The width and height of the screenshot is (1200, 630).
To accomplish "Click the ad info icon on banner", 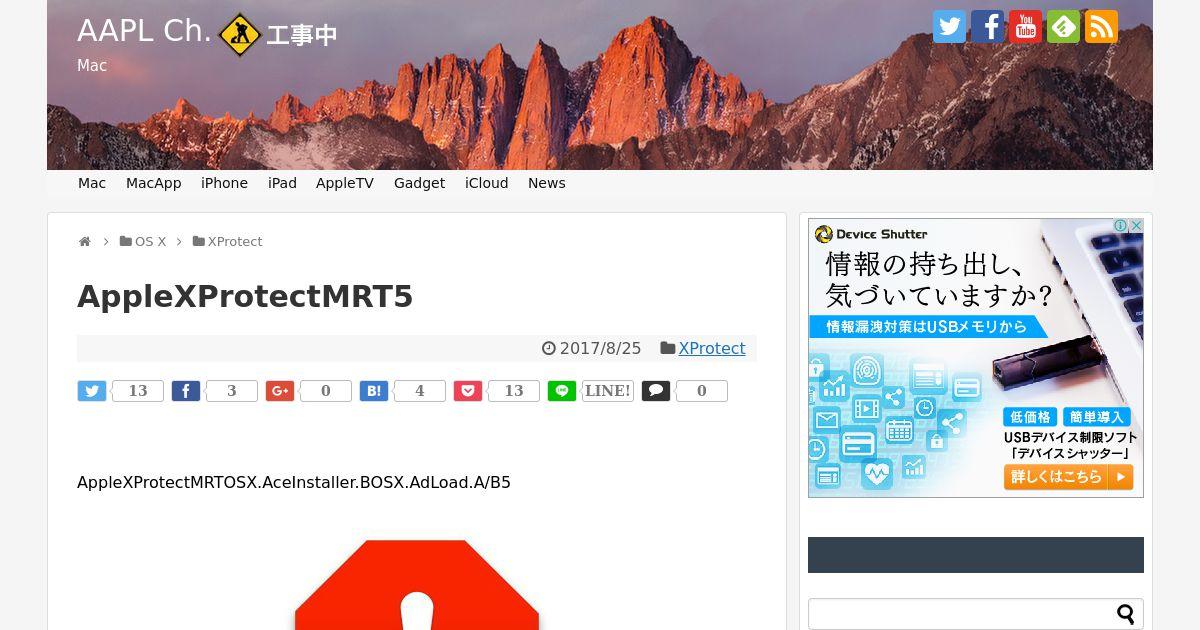I will coord(1121,226).
